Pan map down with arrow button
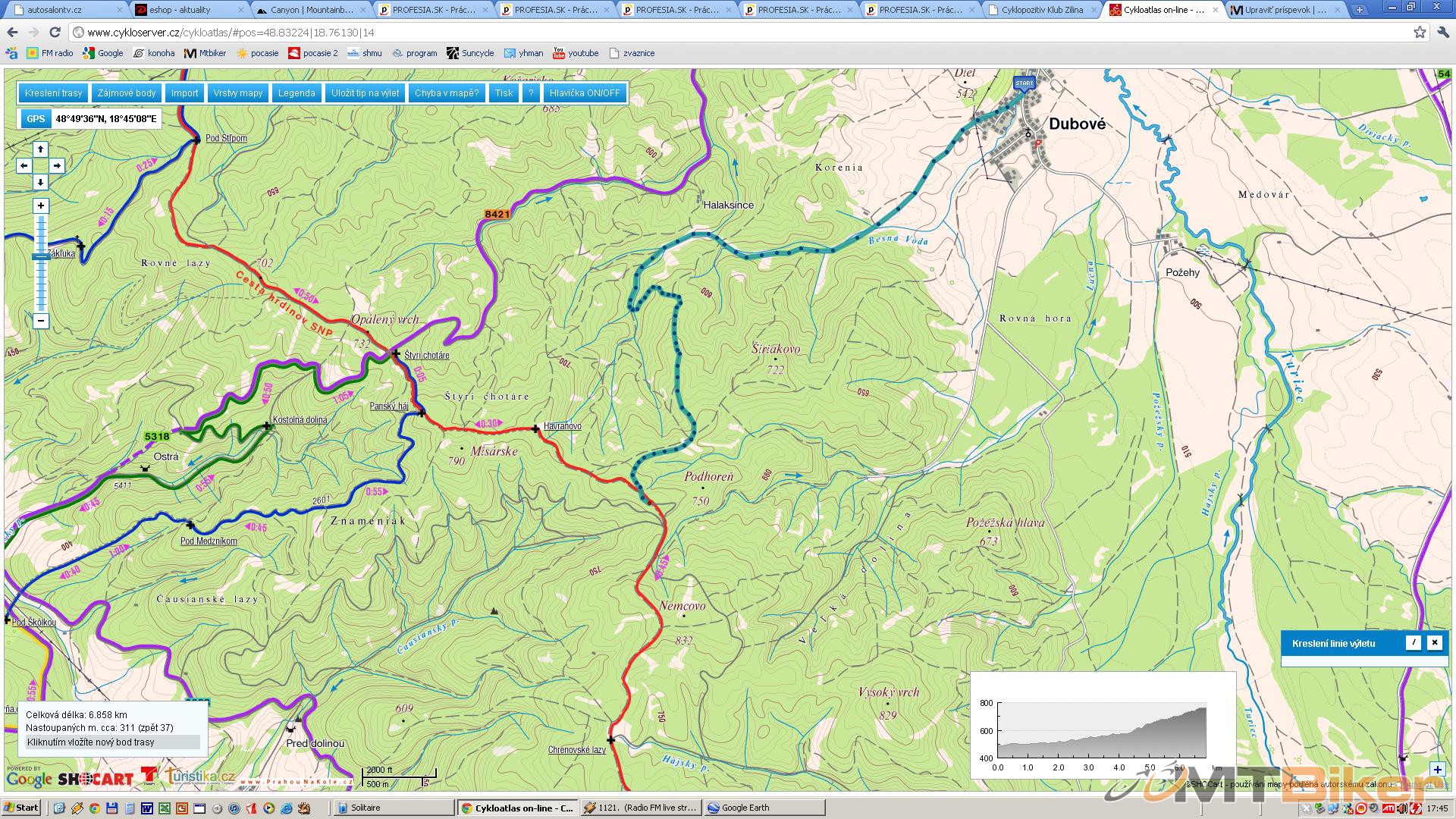The width and height of the screenshot is (1456, 819). pyautogui.click(x=41, y=182)
